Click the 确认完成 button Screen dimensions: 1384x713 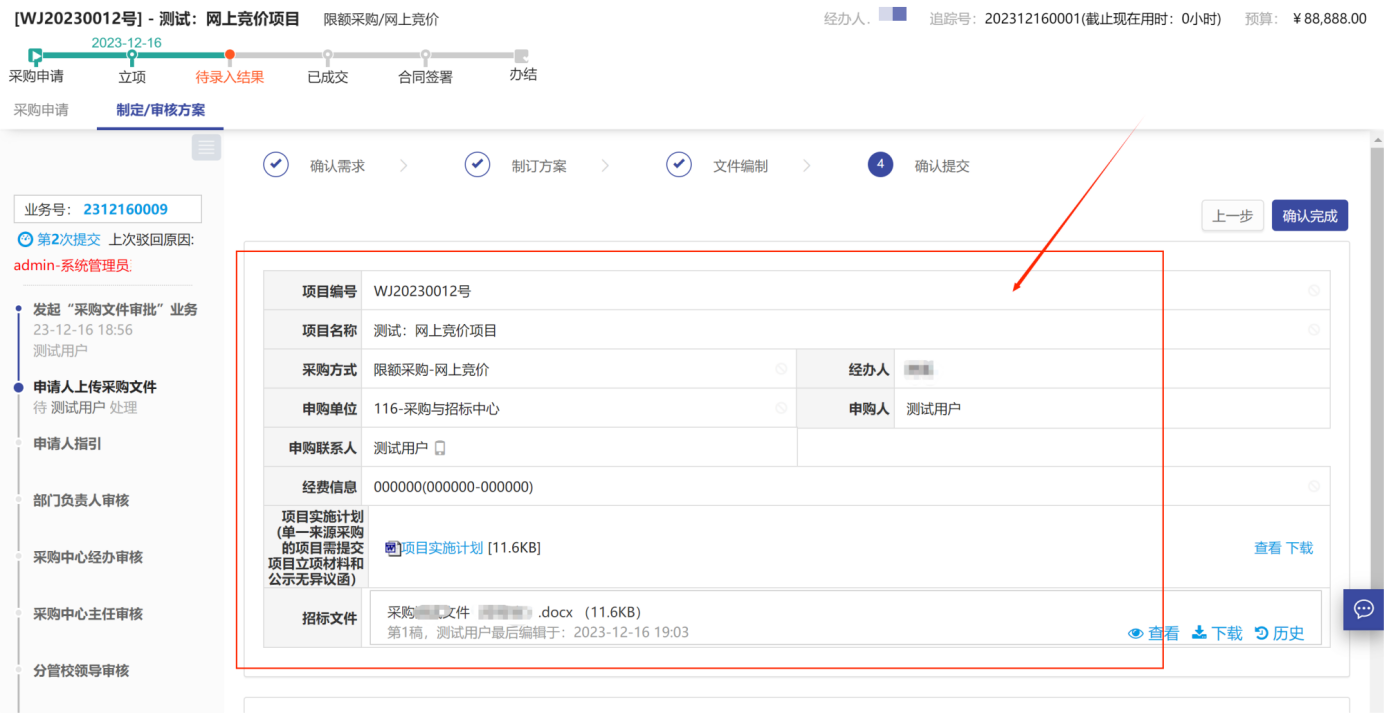(1309, 215)
